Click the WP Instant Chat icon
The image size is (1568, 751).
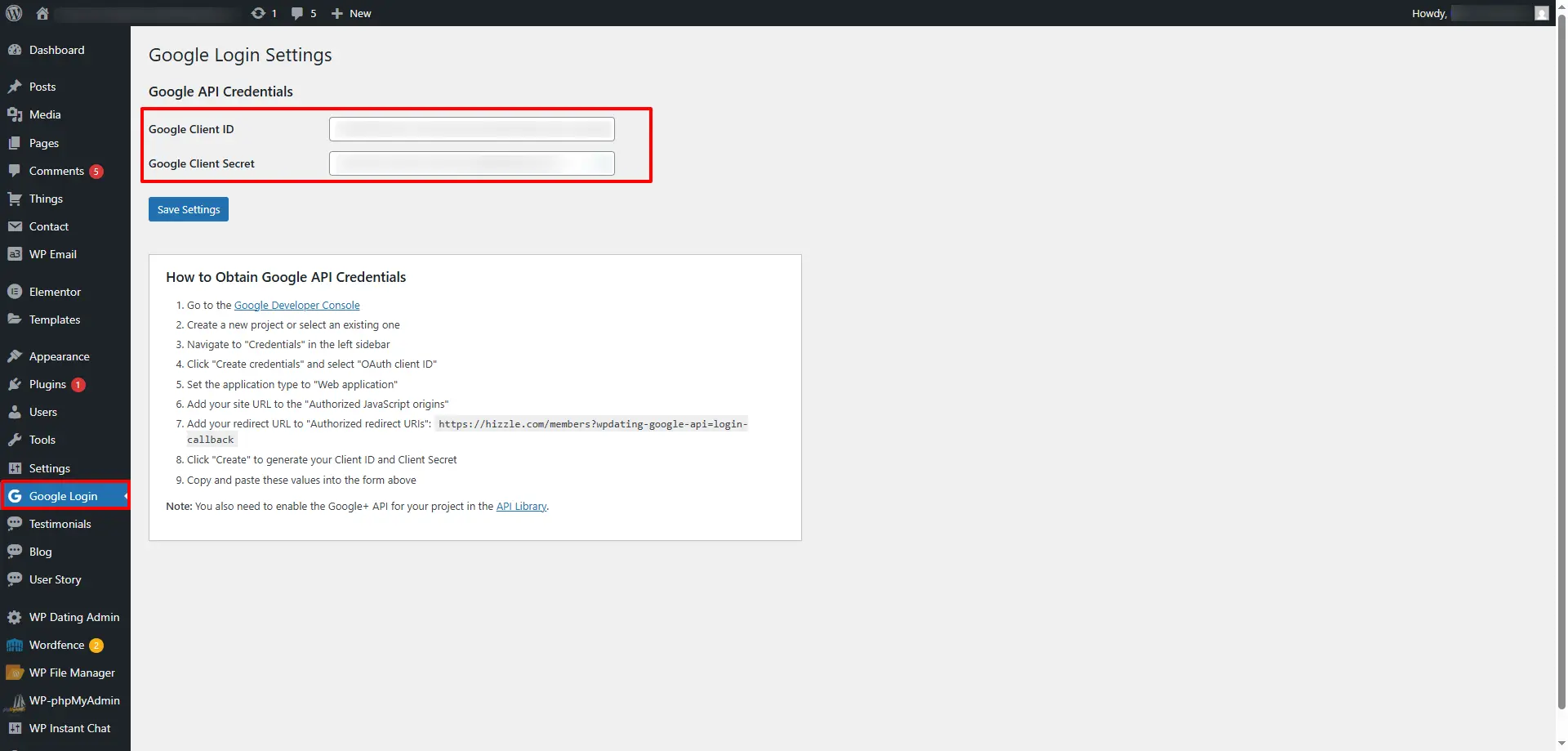pos(15,728)
